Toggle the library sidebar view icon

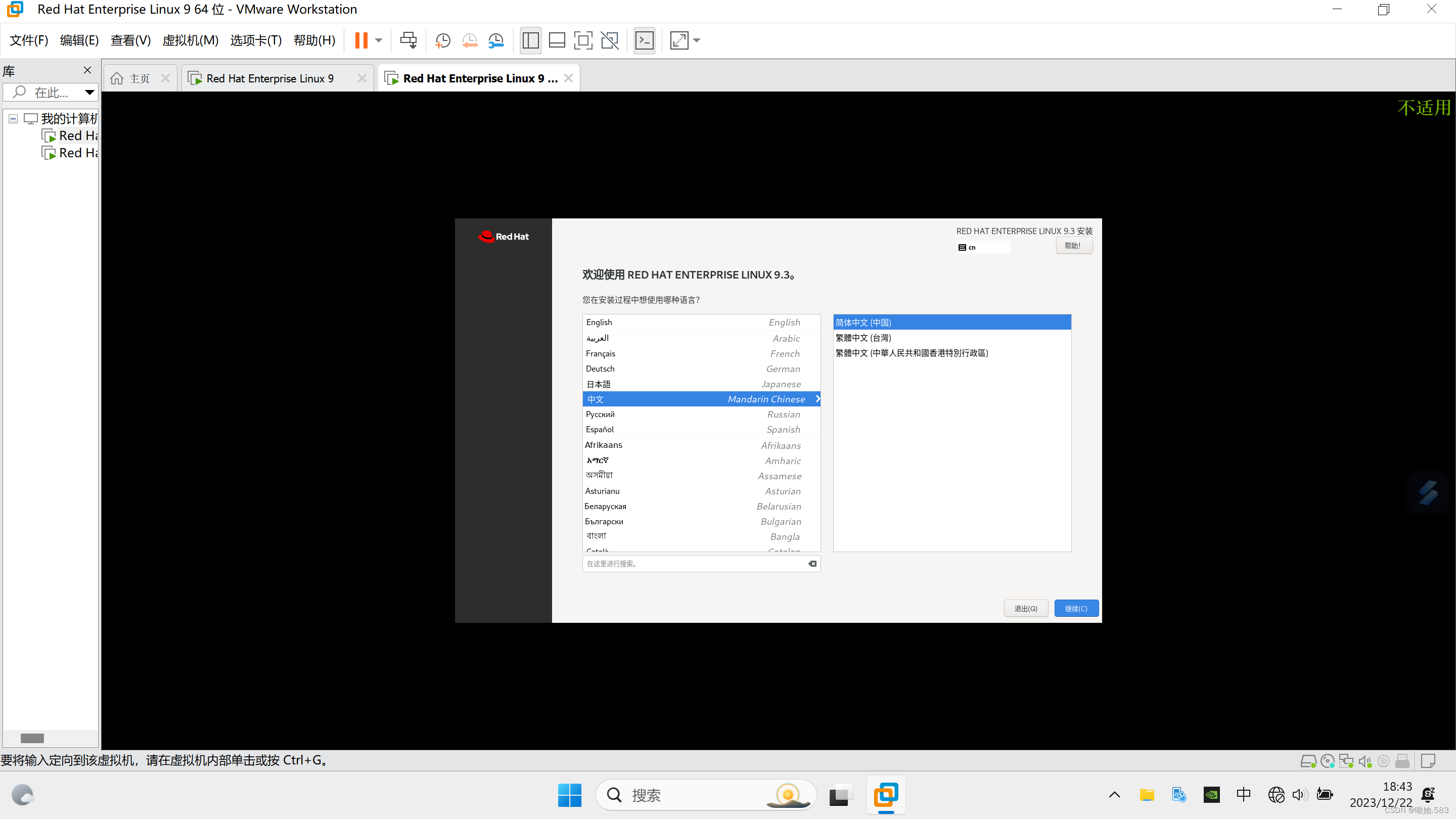point(530,40)
